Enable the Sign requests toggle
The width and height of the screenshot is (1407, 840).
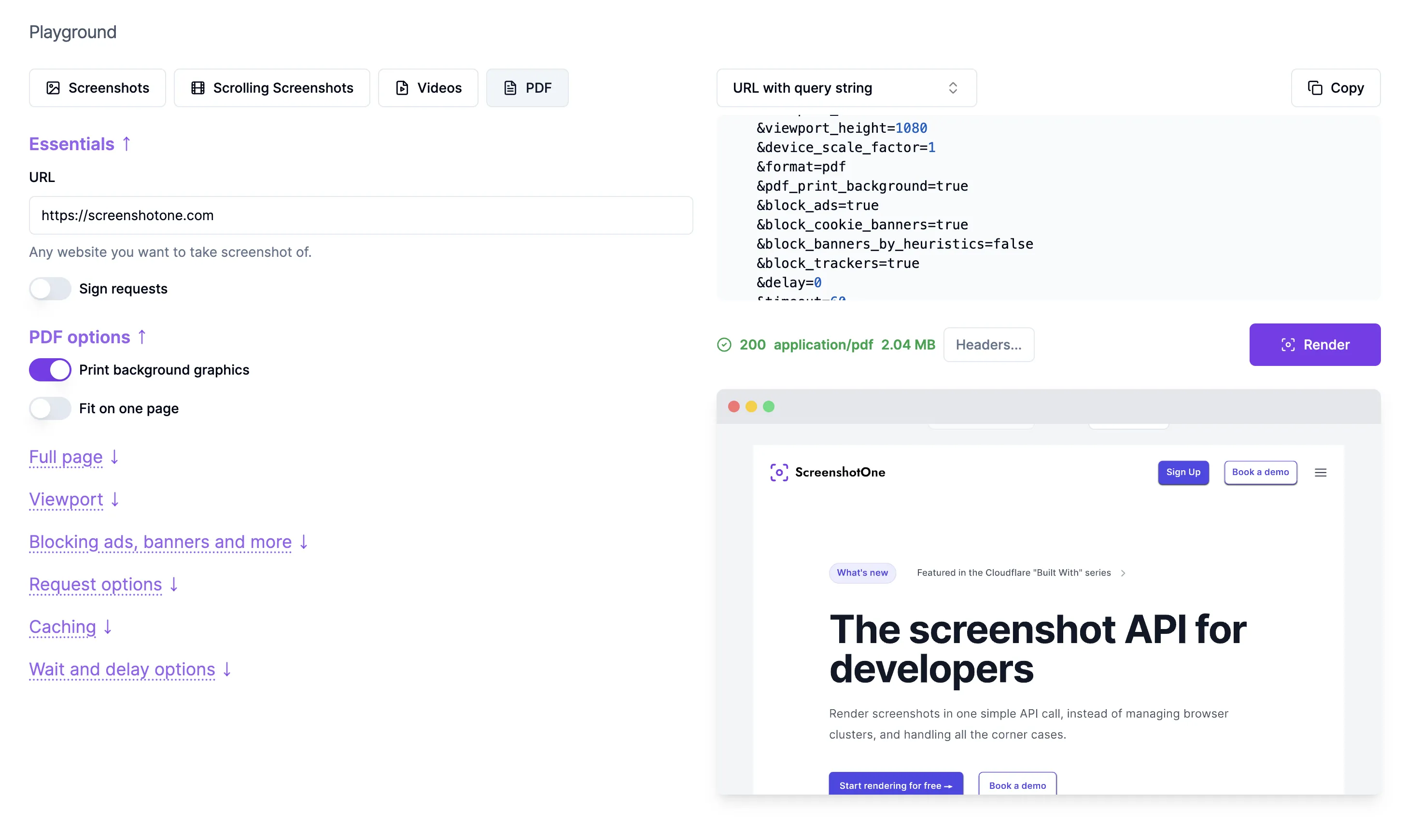click(50, 289)
